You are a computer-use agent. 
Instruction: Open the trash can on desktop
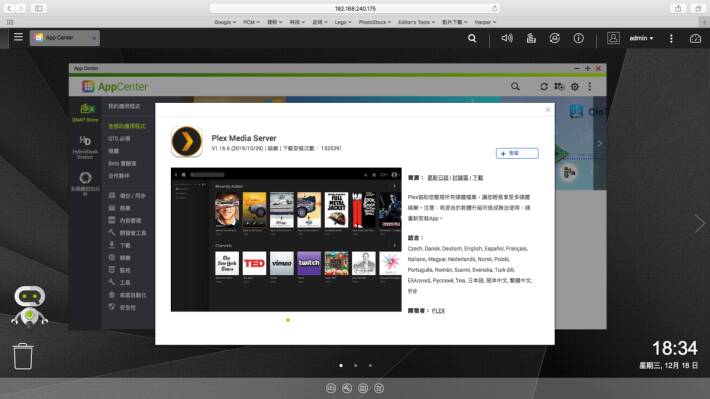tap(23, 356)
